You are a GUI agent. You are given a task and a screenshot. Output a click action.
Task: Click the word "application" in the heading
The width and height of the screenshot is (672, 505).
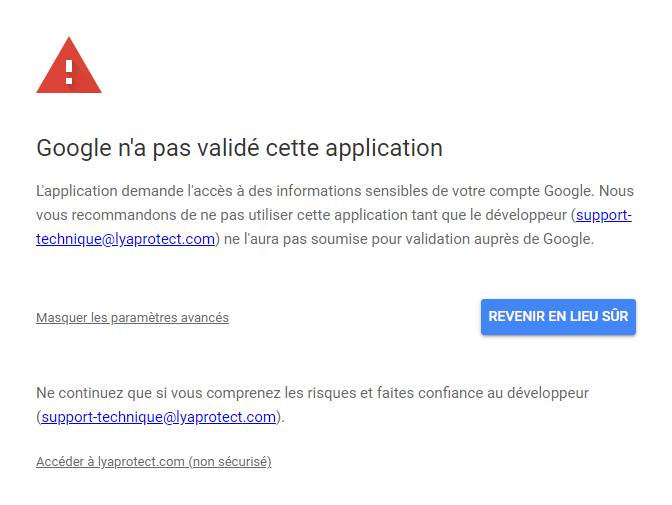[x=386, y=148]
